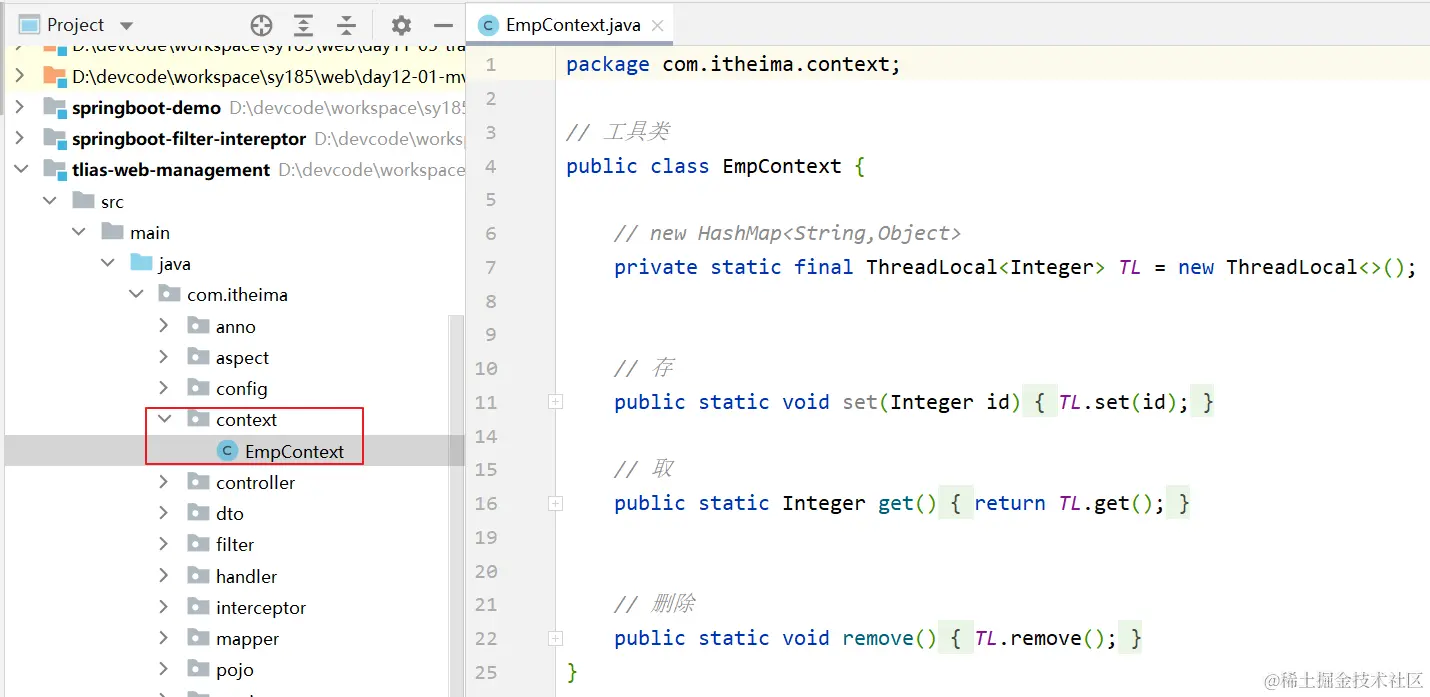
Task: Expand the filter package
Action: click(x=164, y=544)
